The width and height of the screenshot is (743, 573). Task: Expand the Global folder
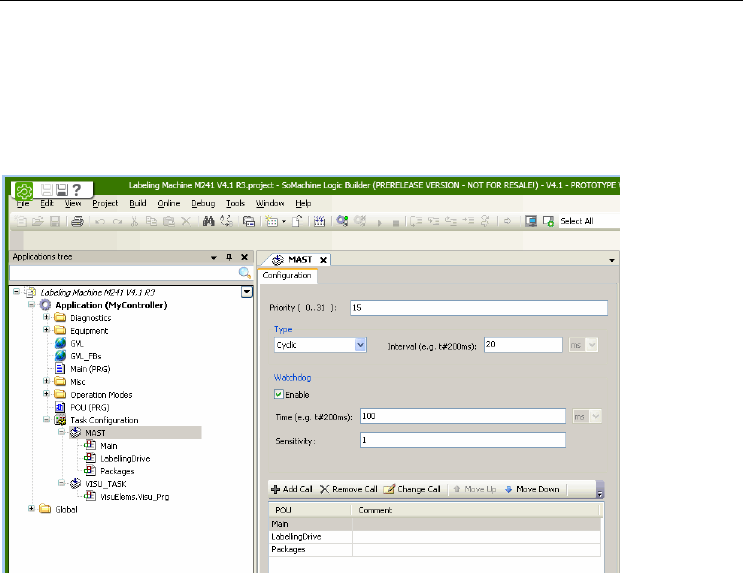pyautogui.click(x=31, y=509)
